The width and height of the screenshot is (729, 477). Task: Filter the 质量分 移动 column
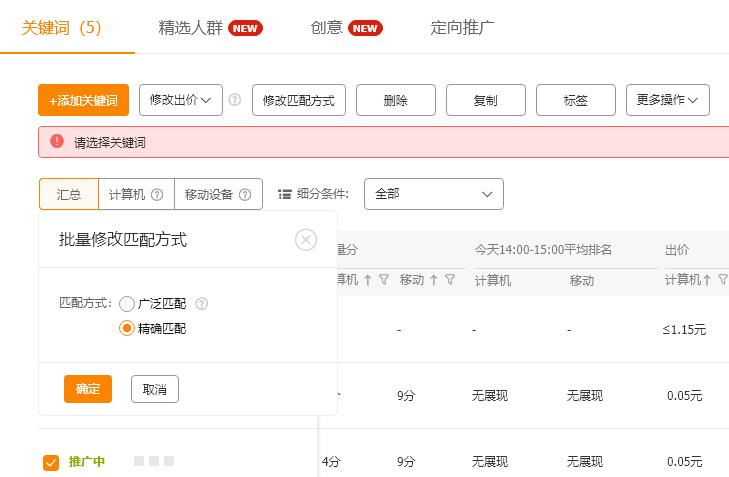click(x=450, y=279)
